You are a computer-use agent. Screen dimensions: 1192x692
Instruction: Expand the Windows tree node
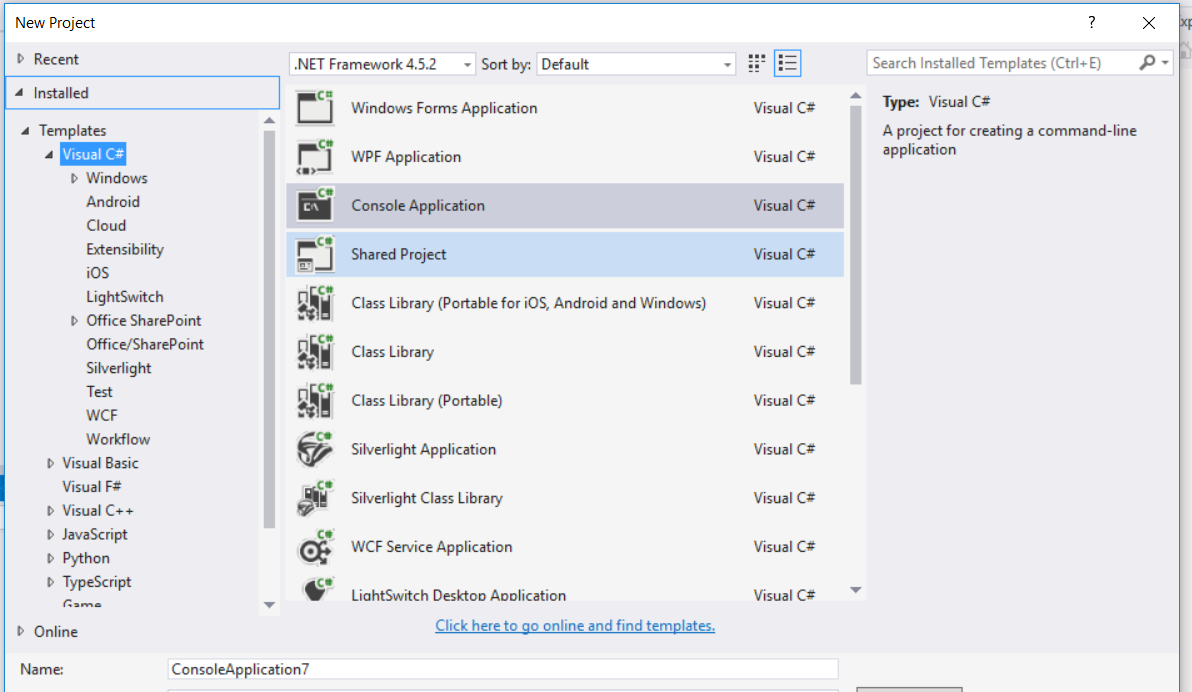tap(72, 177)
